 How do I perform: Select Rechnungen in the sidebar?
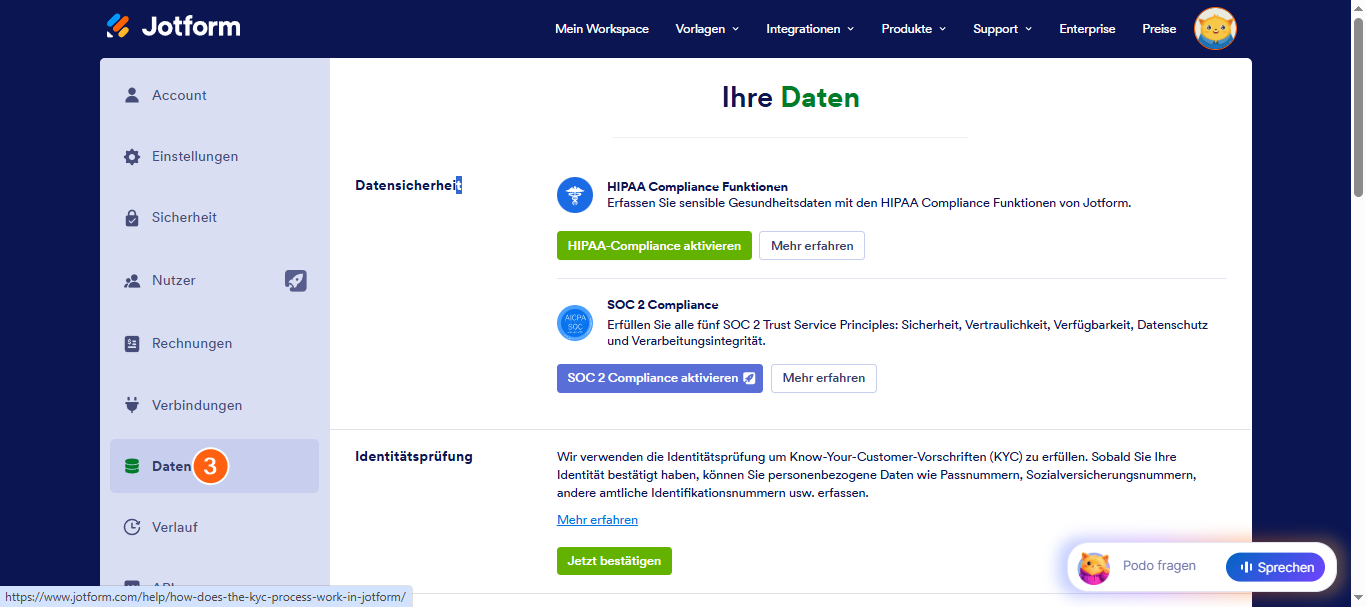pos(214,343)
